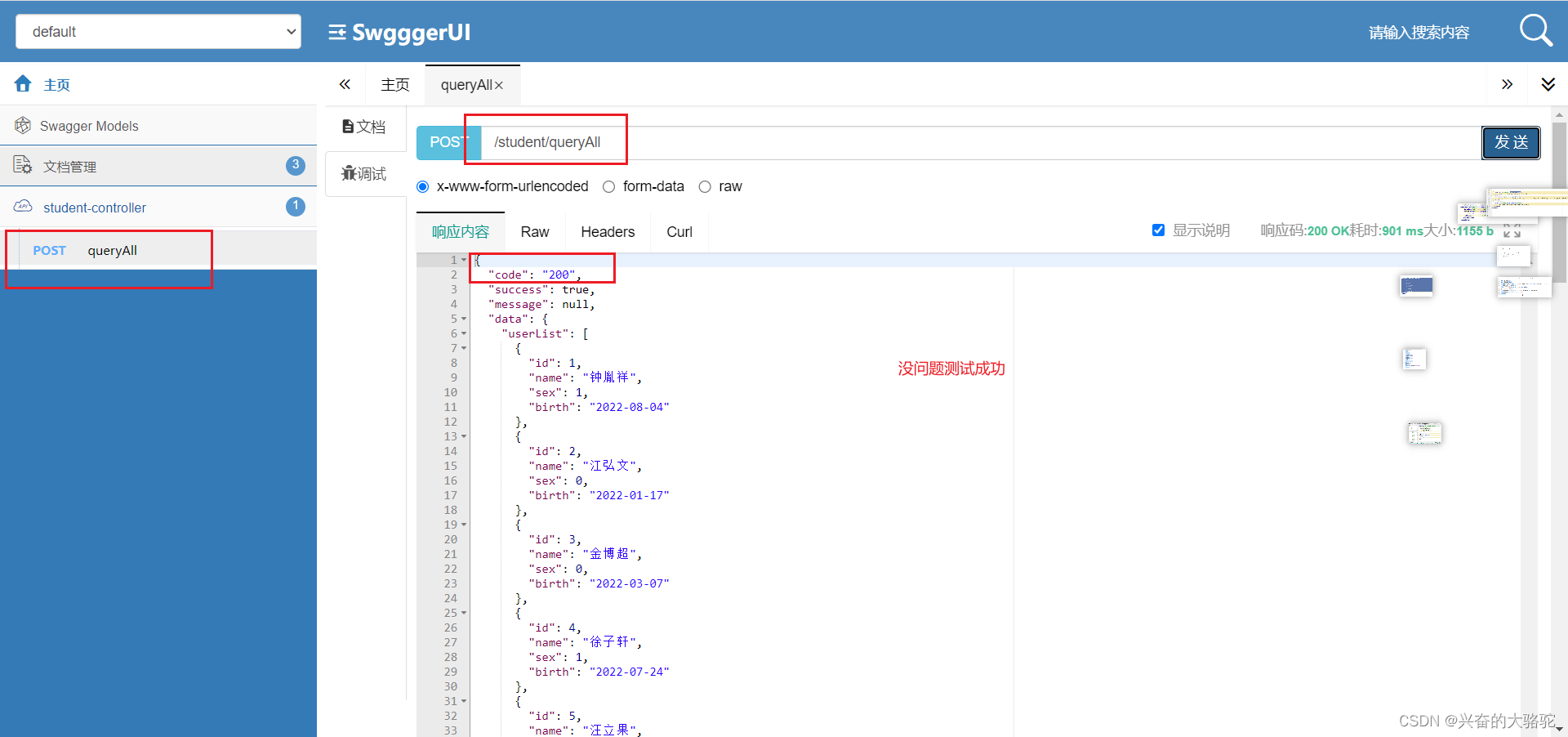Screen dimensions: 1568x737
Task: Select the form-data radio option
Action: (x=609, y=187)
